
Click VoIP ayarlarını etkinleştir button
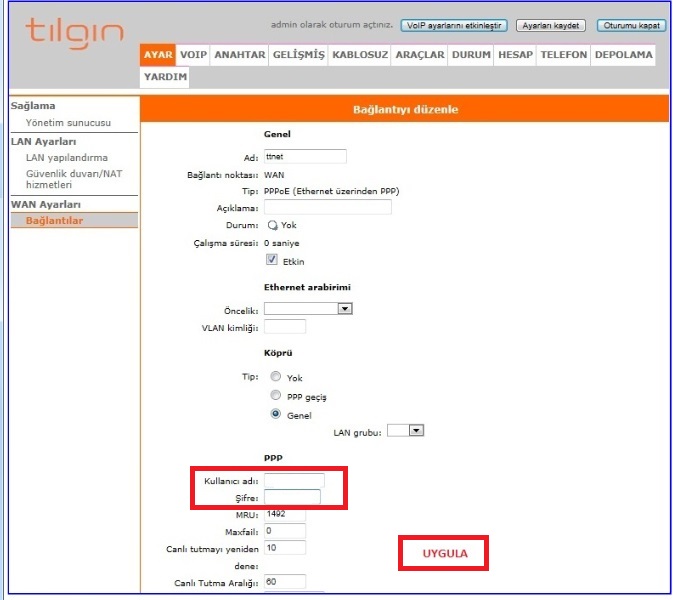pyautogui.click(x=455, y=25)
